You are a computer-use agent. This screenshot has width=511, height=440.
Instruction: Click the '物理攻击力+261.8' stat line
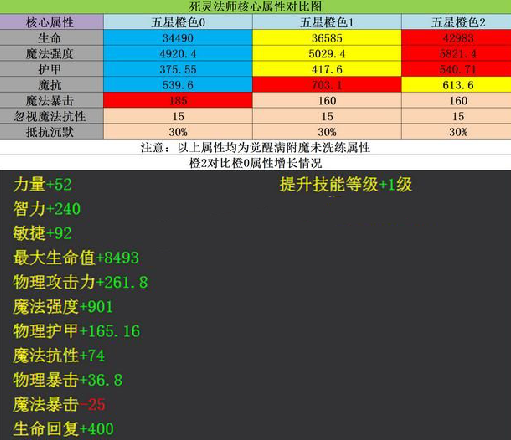81,282
